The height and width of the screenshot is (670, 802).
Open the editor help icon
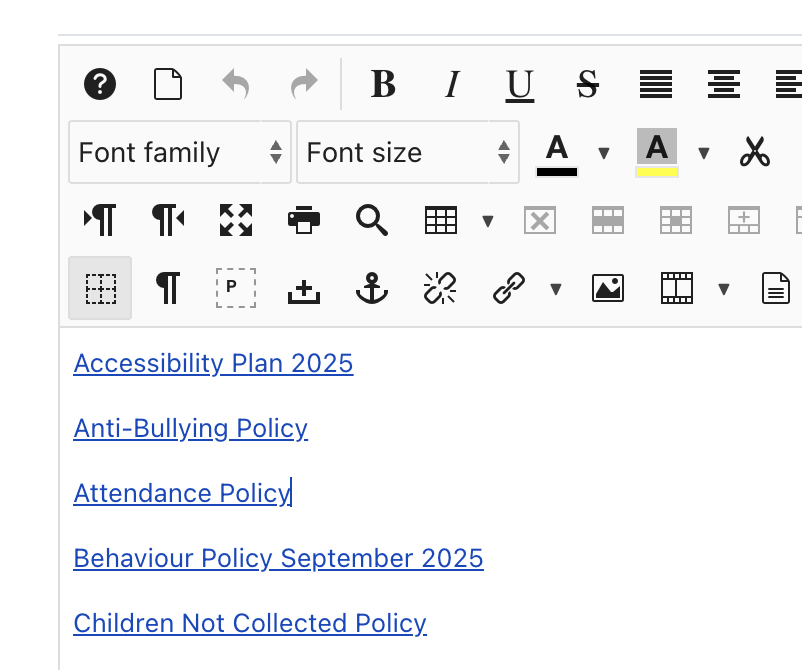point(100,85)
